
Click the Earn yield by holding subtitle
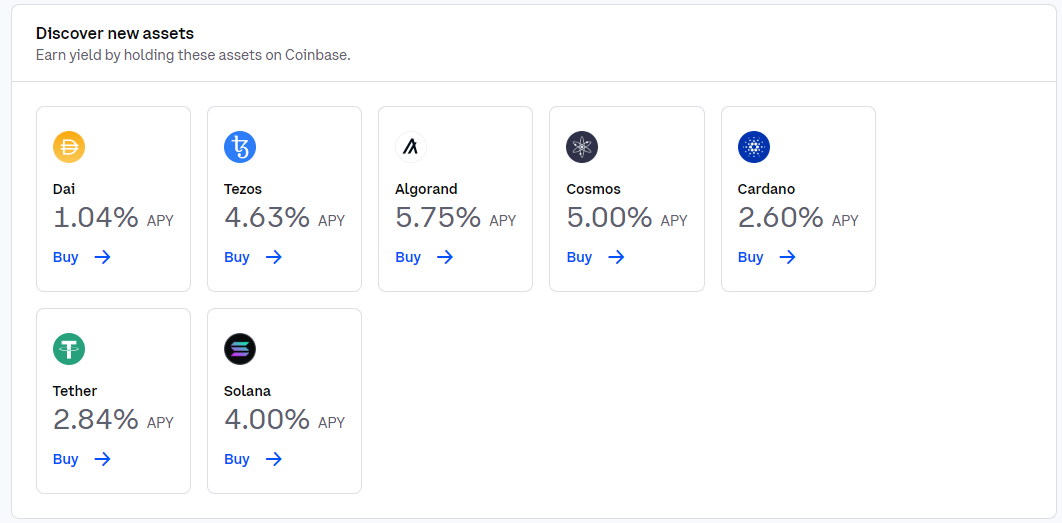click(193, 56)
